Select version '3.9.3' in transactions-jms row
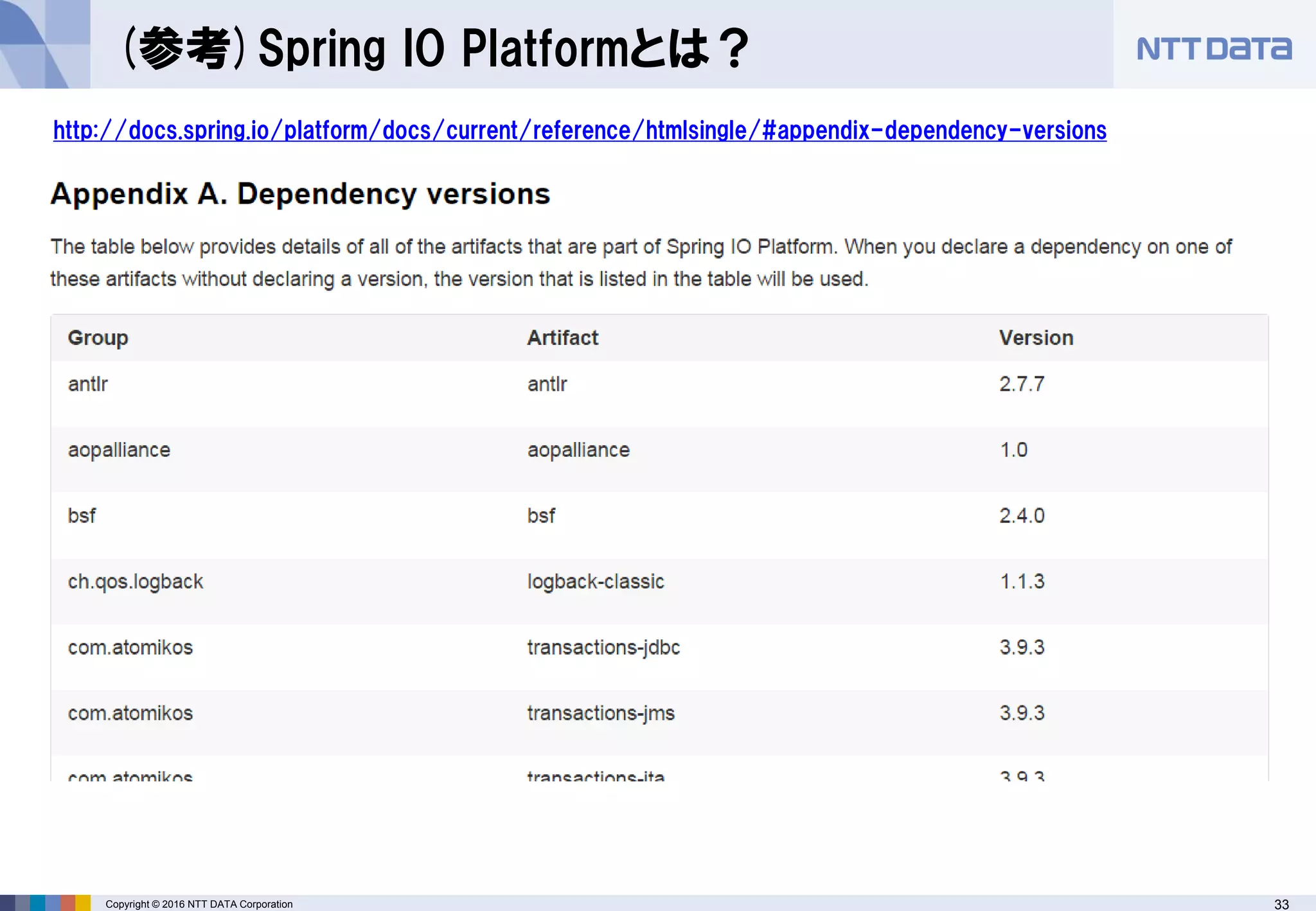The image size is (1316, 911). 1022,713
